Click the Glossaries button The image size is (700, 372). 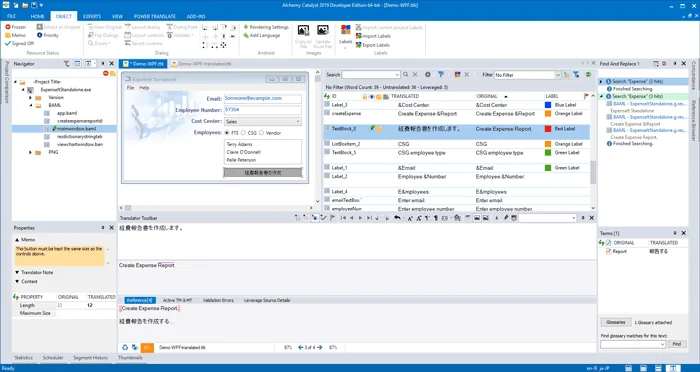616,322
